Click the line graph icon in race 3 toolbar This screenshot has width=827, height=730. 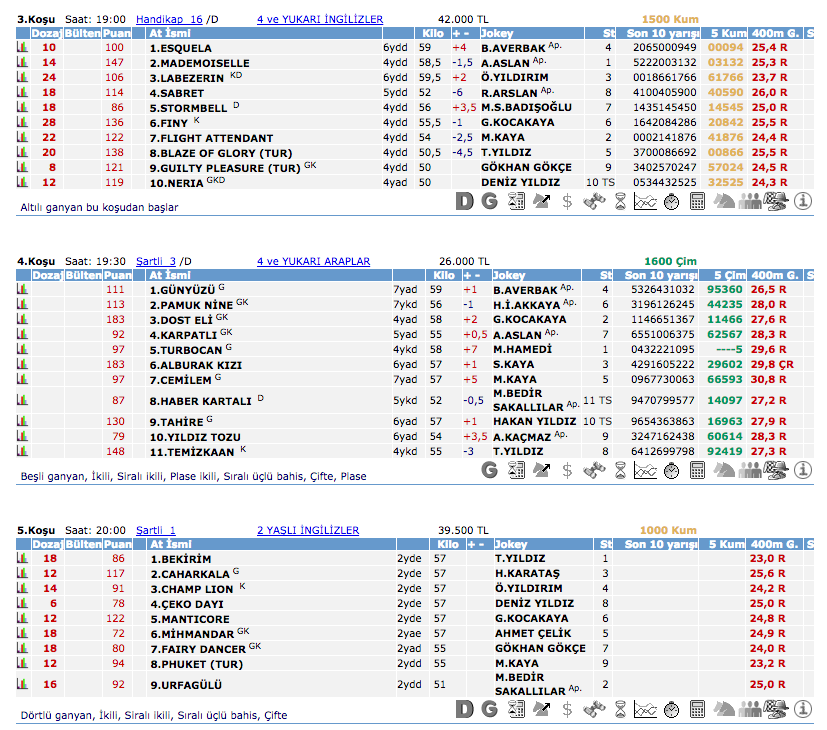tap(645, 201)
